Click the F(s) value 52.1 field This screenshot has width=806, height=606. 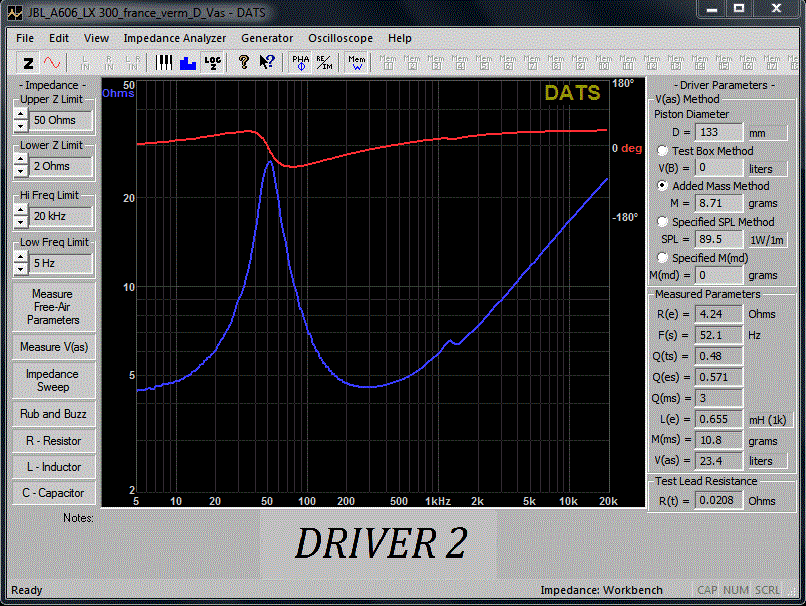coord(719,335)
